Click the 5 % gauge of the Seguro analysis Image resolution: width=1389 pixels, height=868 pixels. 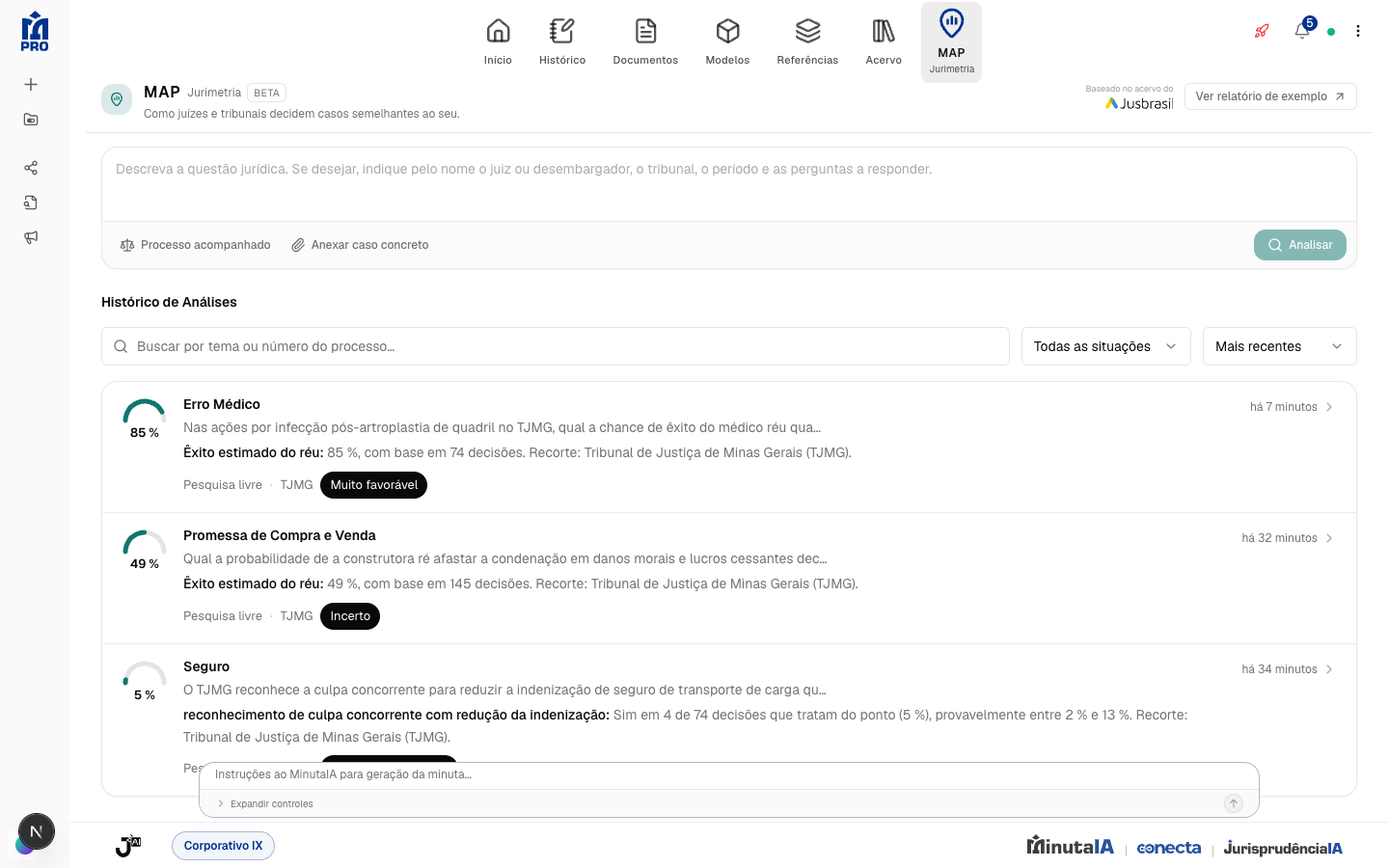145,681
